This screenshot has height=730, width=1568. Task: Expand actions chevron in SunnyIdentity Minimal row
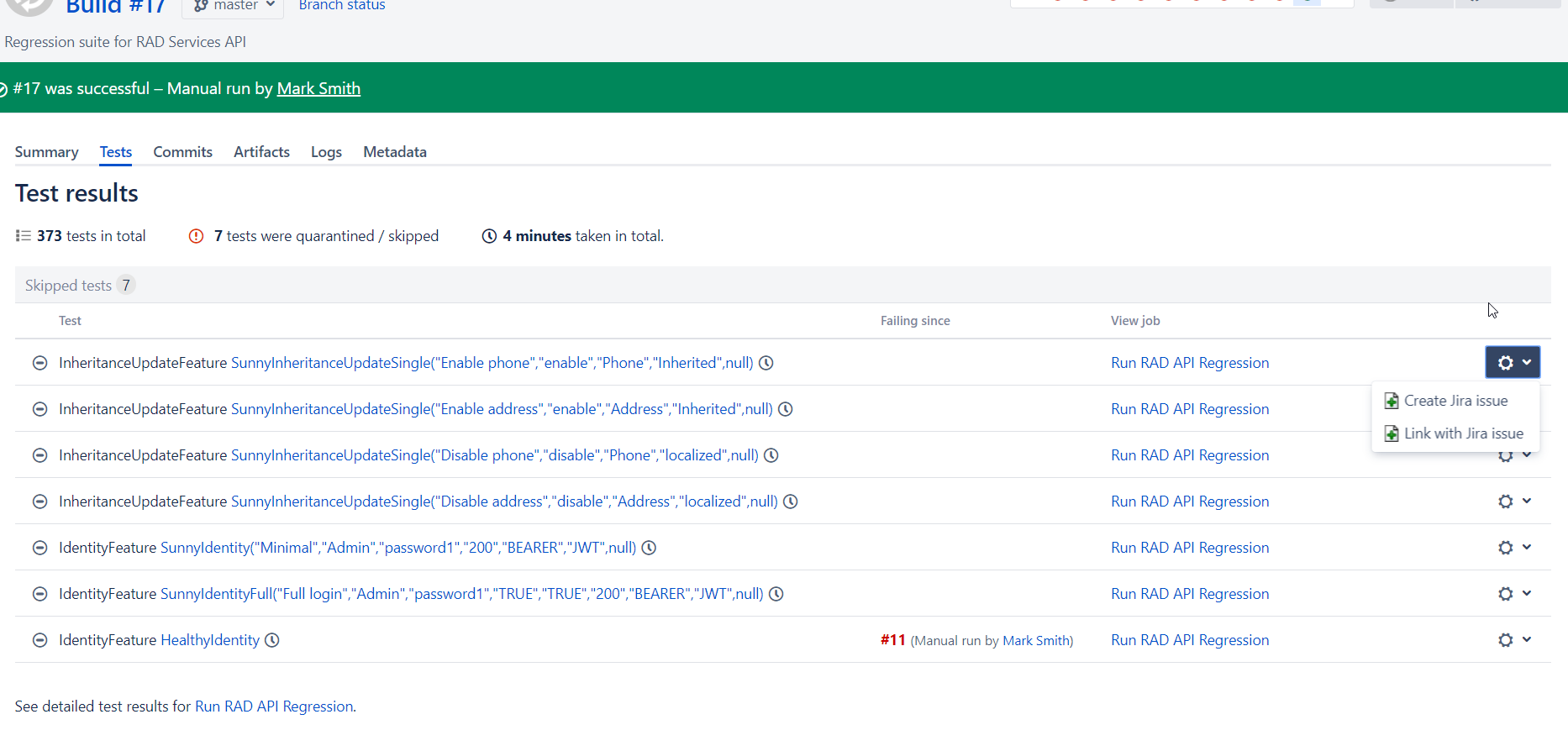click(x=1527, y=547)
